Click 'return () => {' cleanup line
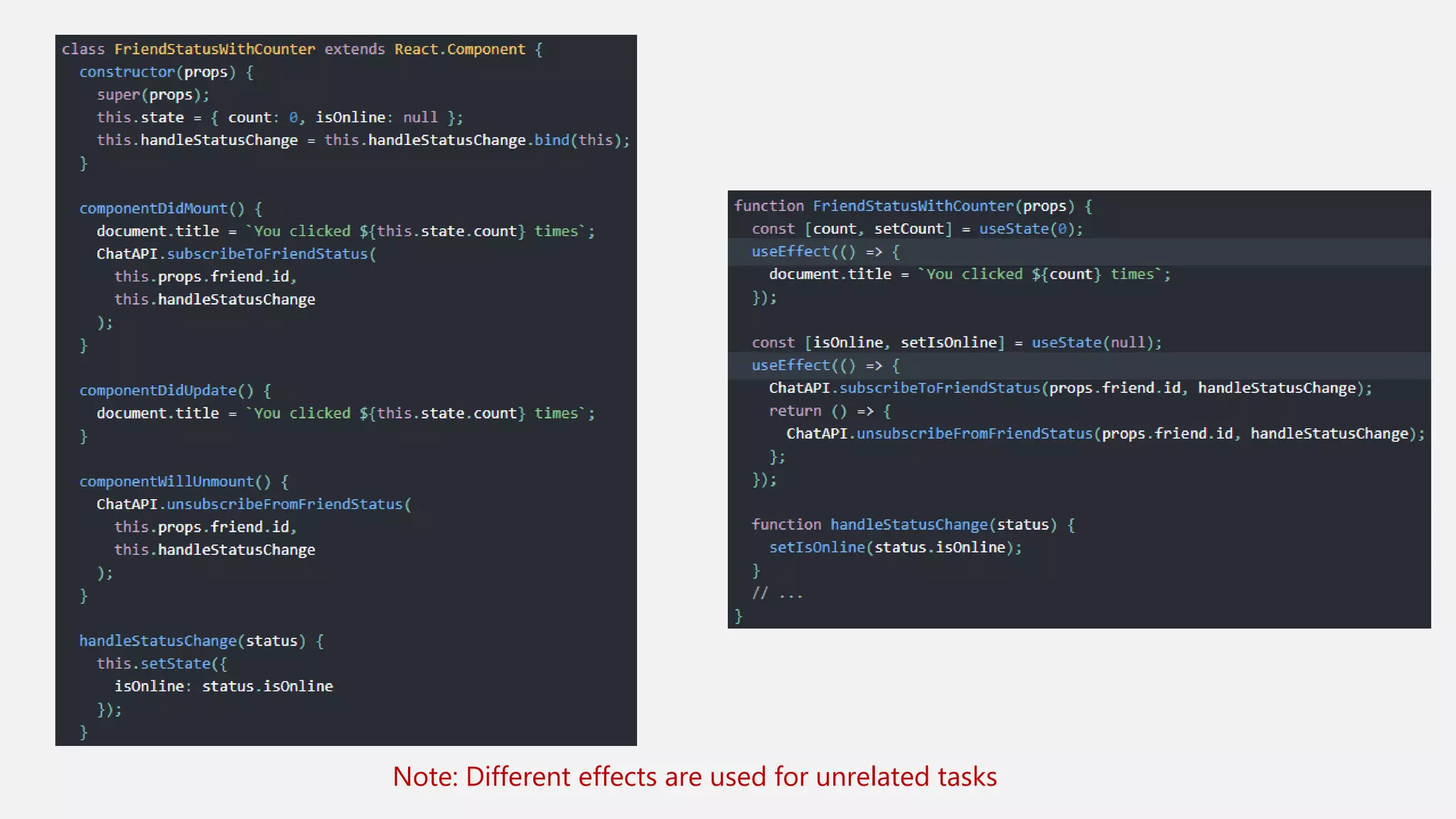Viewport: 1456px width, 819px height. pos(829,411)
